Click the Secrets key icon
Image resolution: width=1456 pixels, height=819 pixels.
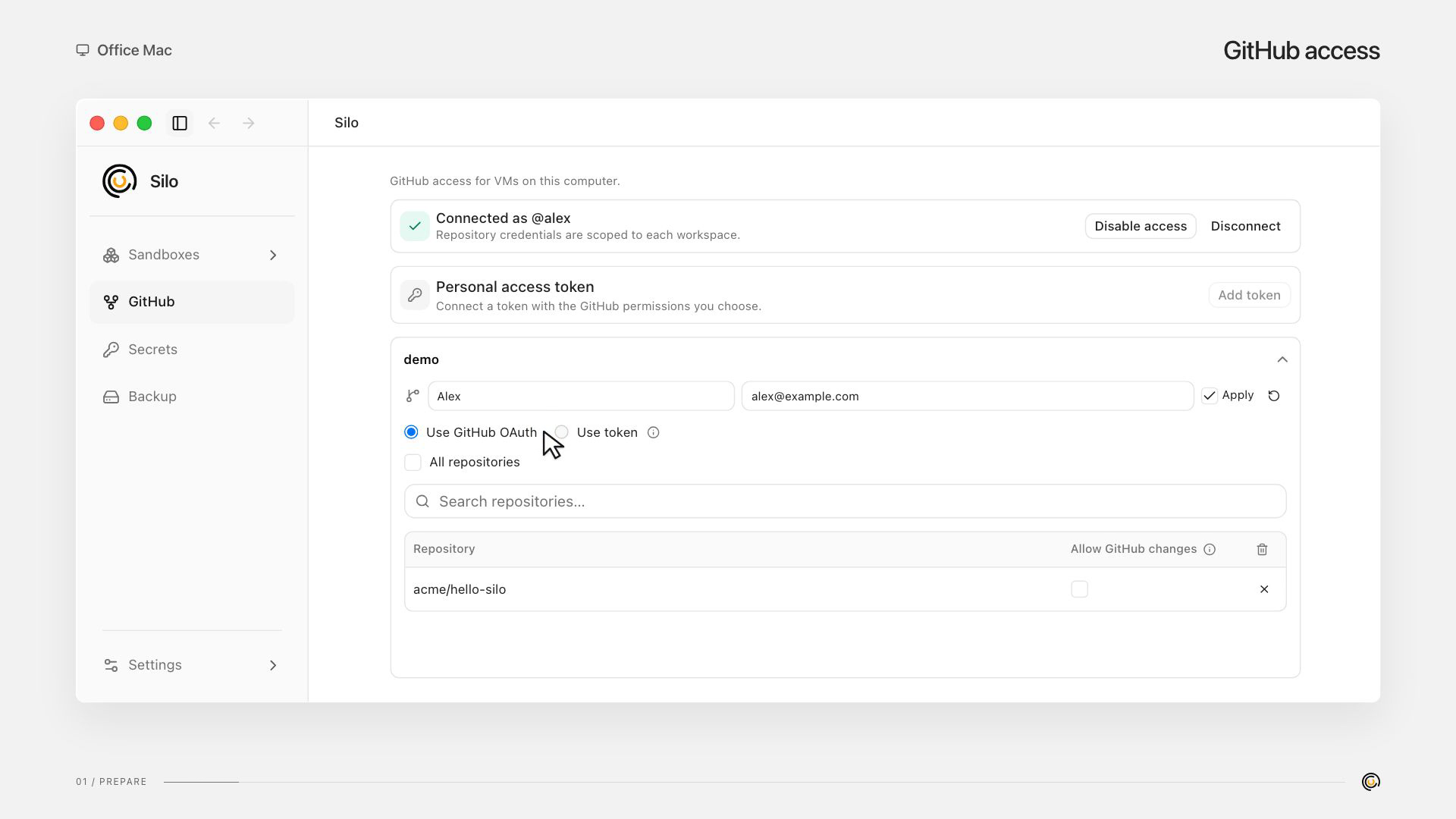click(x=111, y=350)
